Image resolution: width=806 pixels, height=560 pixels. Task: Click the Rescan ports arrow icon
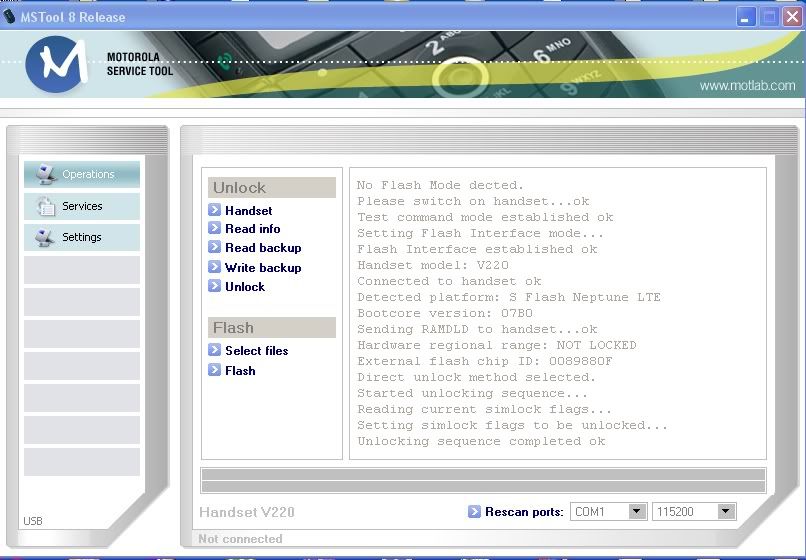[x=474, y=512]
